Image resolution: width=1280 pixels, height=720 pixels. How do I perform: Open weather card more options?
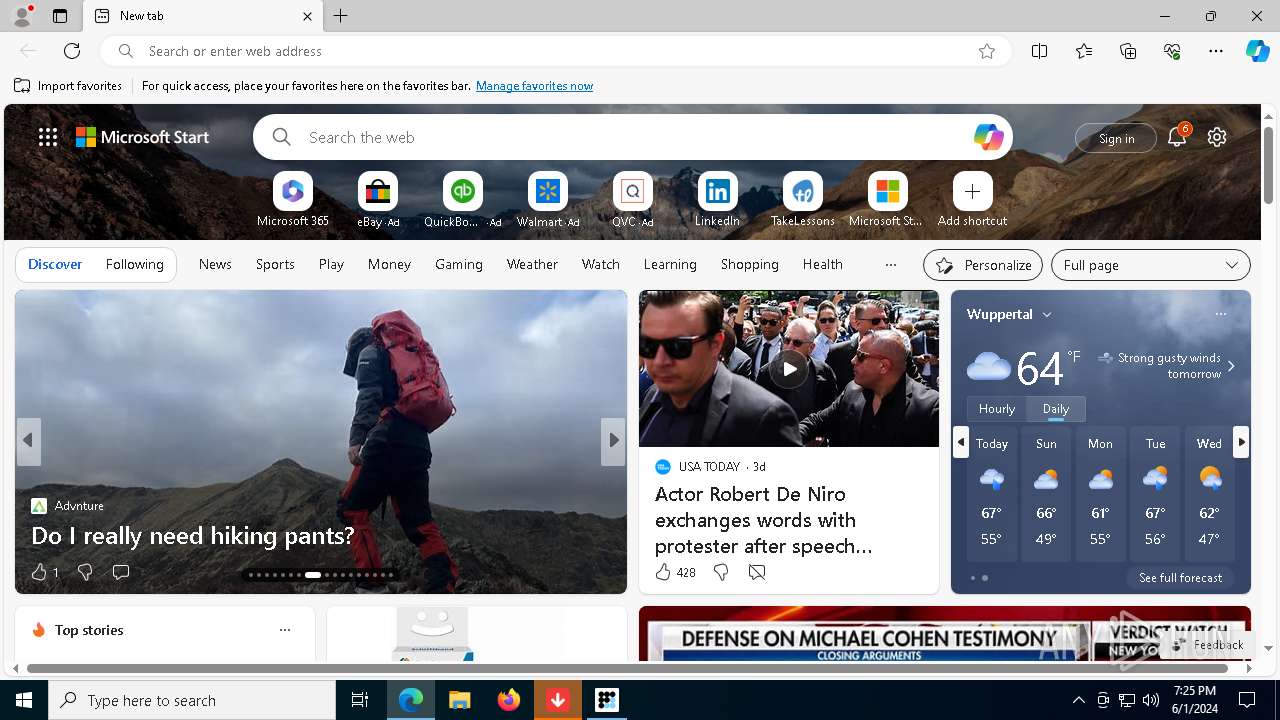click(x=1220, y=314)
